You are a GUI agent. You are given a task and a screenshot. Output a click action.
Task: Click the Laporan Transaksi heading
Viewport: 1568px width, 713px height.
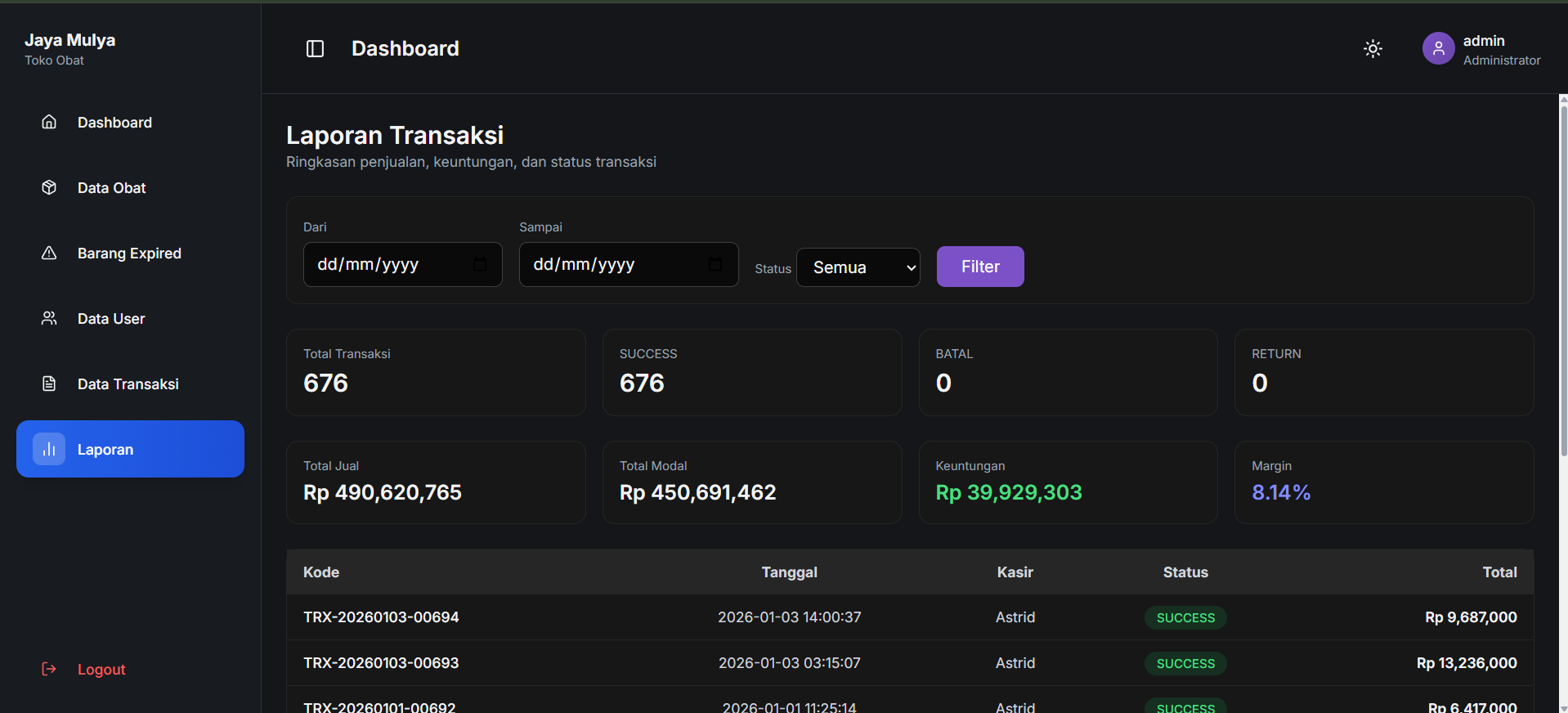tap(395, 135)
